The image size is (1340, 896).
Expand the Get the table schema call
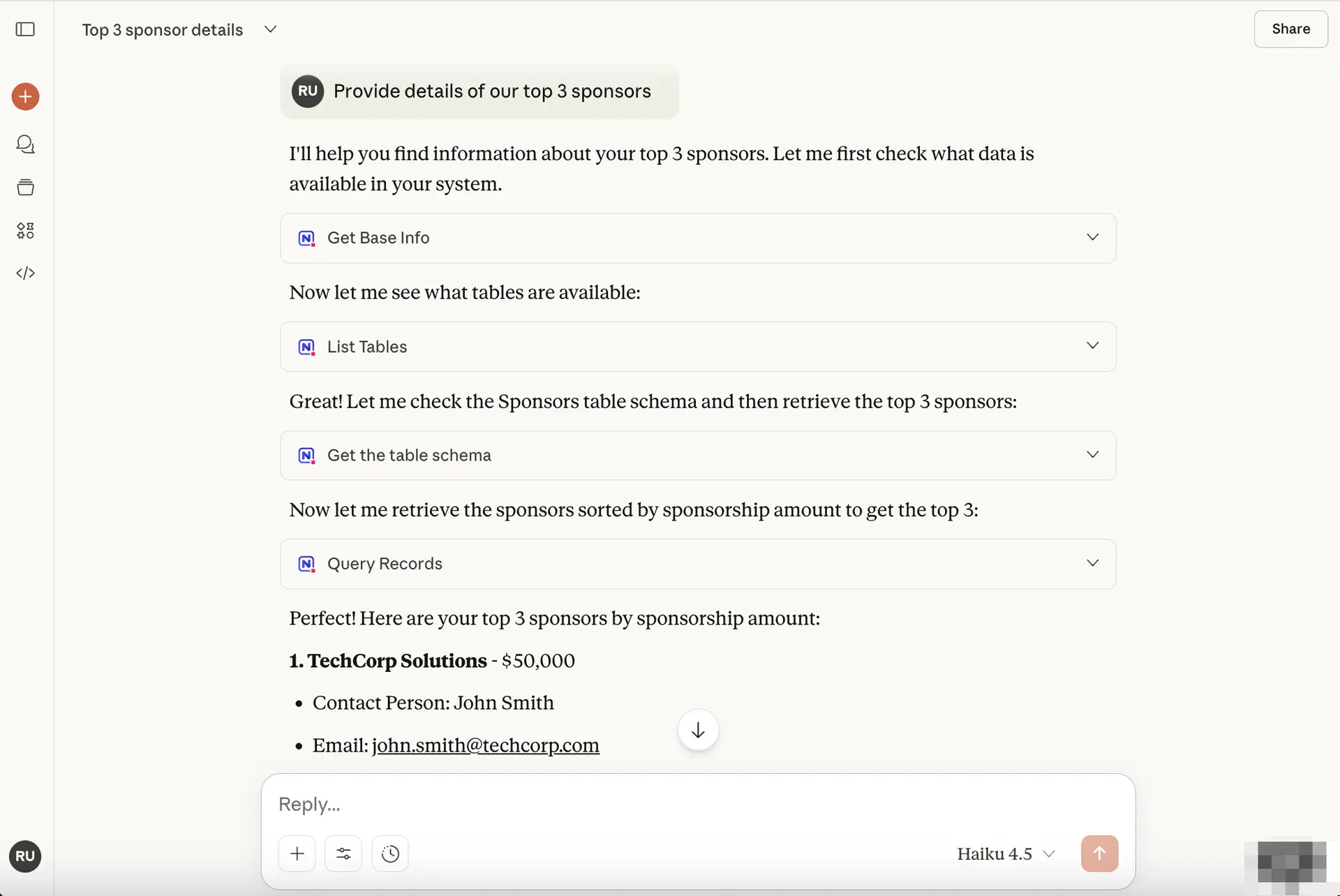pos(698,455)
